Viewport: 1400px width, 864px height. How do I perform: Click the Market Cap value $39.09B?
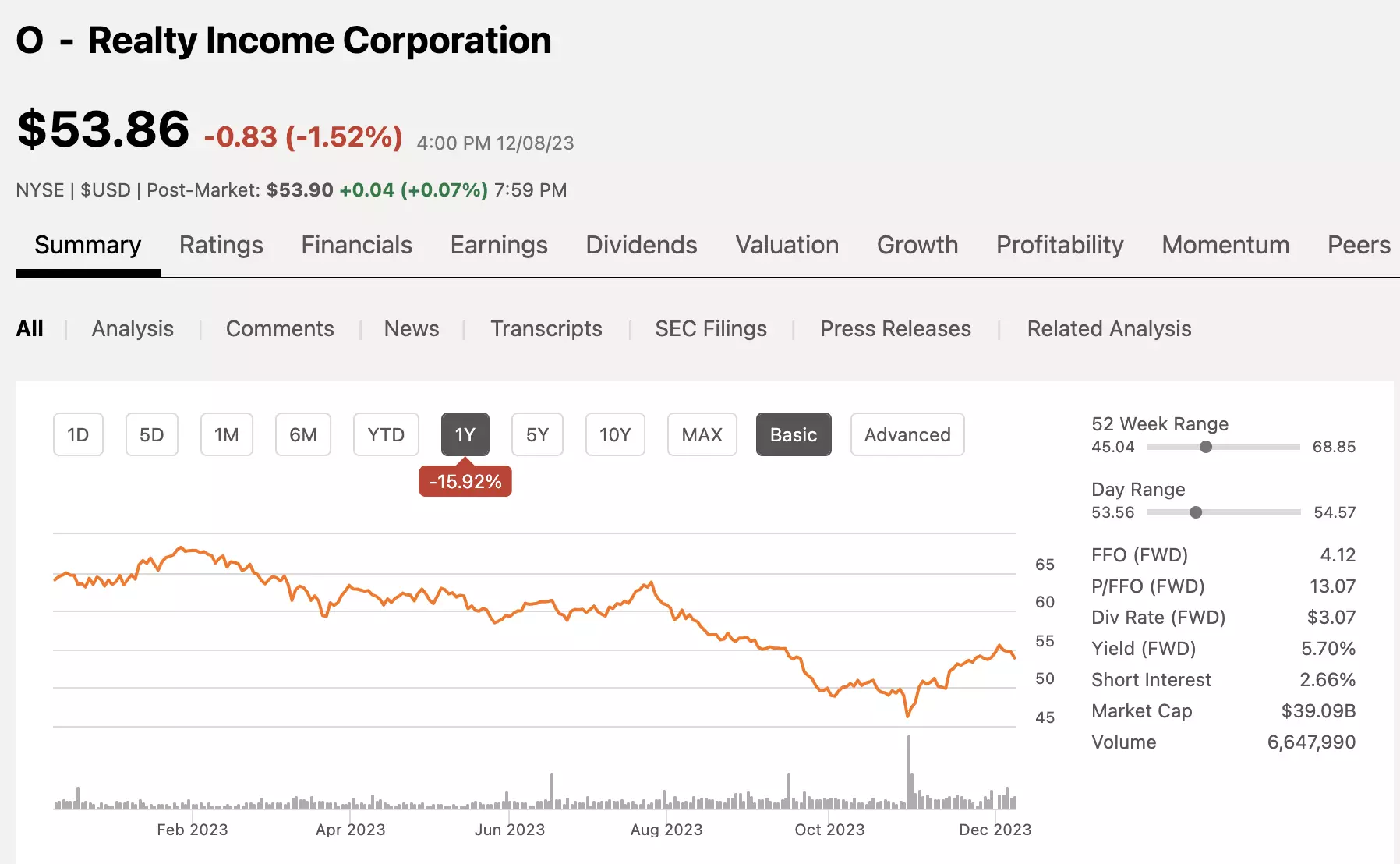click(1318, 710)
